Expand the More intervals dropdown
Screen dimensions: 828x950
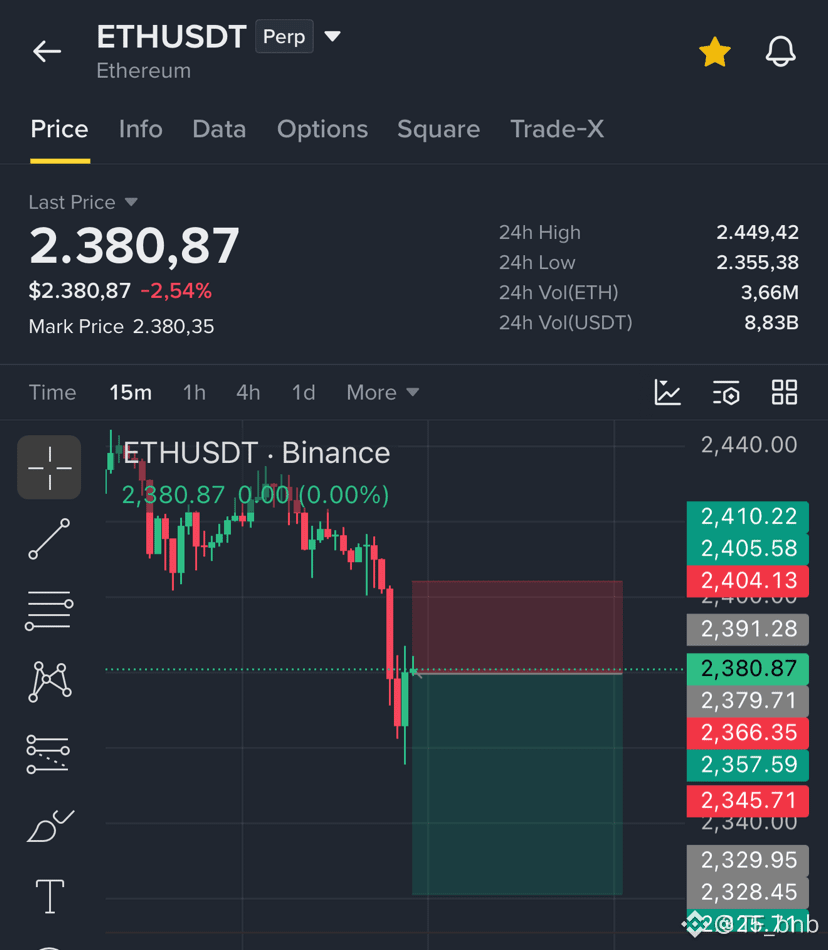(x=383, y=393)
